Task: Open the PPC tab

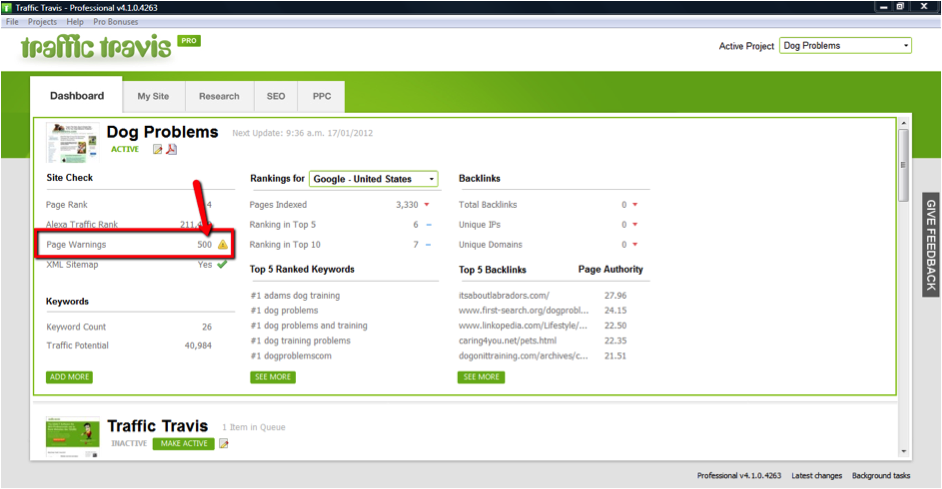Action: pos(322,96)
